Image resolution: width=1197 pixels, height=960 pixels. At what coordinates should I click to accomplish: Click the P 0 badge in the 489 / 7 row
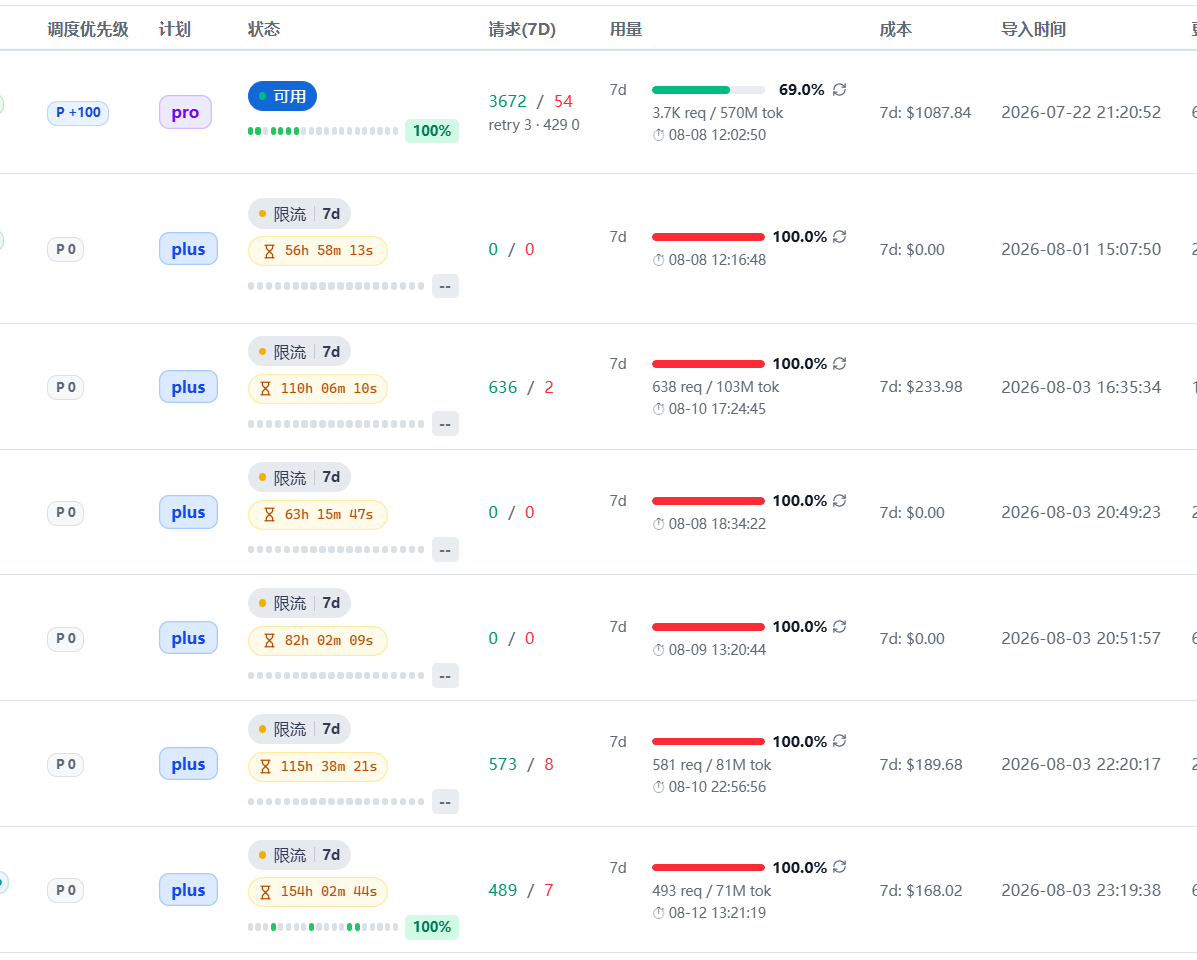click(66, 890)
